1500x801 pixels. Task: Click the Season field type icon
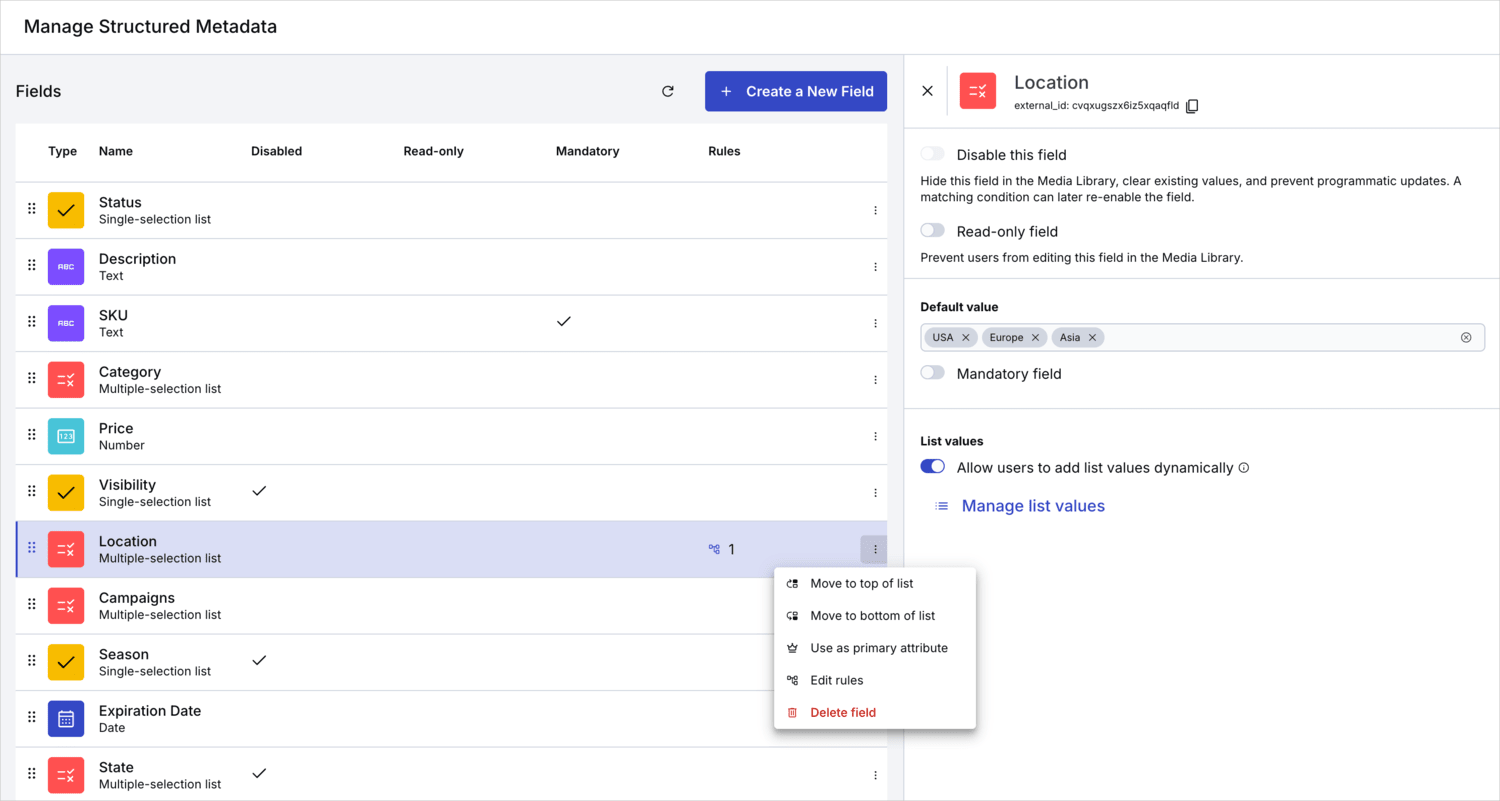pos(66,662)
